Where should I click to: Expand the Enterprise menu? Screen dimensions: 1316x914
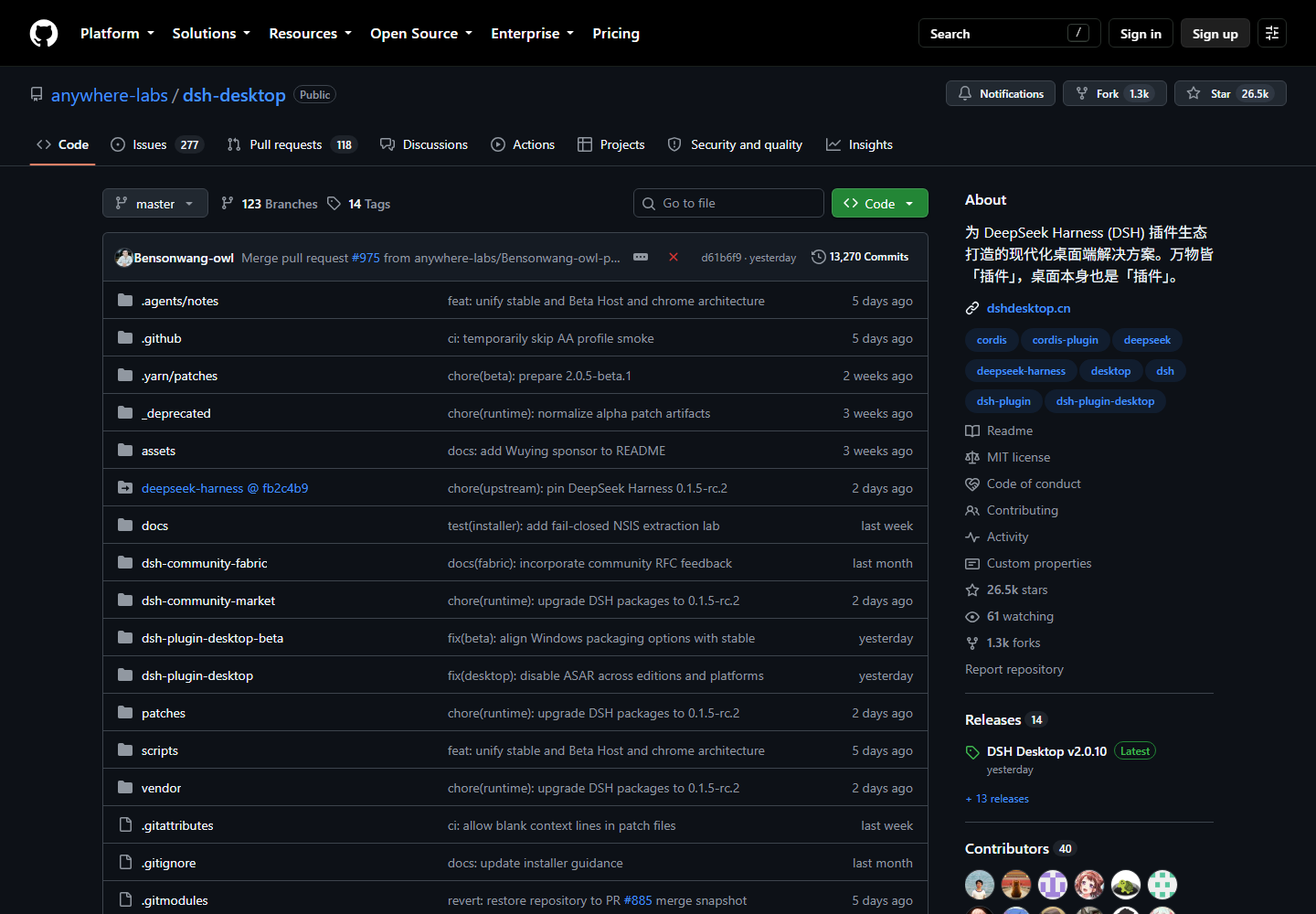(x=532, y=33)
